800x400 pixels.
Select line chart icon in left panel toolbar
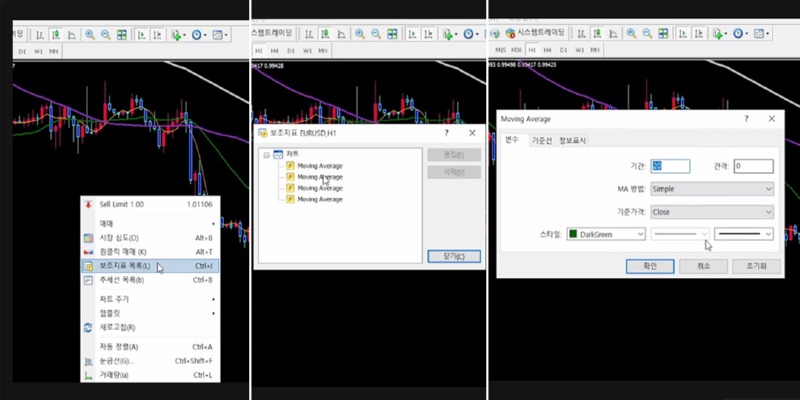click(x=72, y=35)
